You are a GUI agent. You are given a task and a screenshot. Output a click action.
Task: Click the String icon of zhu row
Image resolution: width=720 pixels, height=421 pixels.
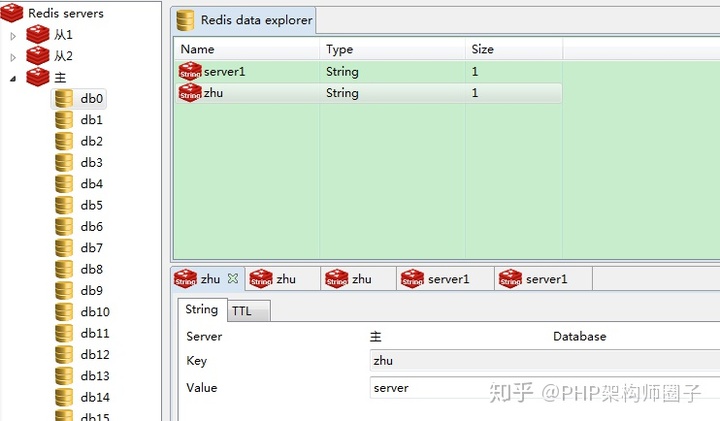190,92
